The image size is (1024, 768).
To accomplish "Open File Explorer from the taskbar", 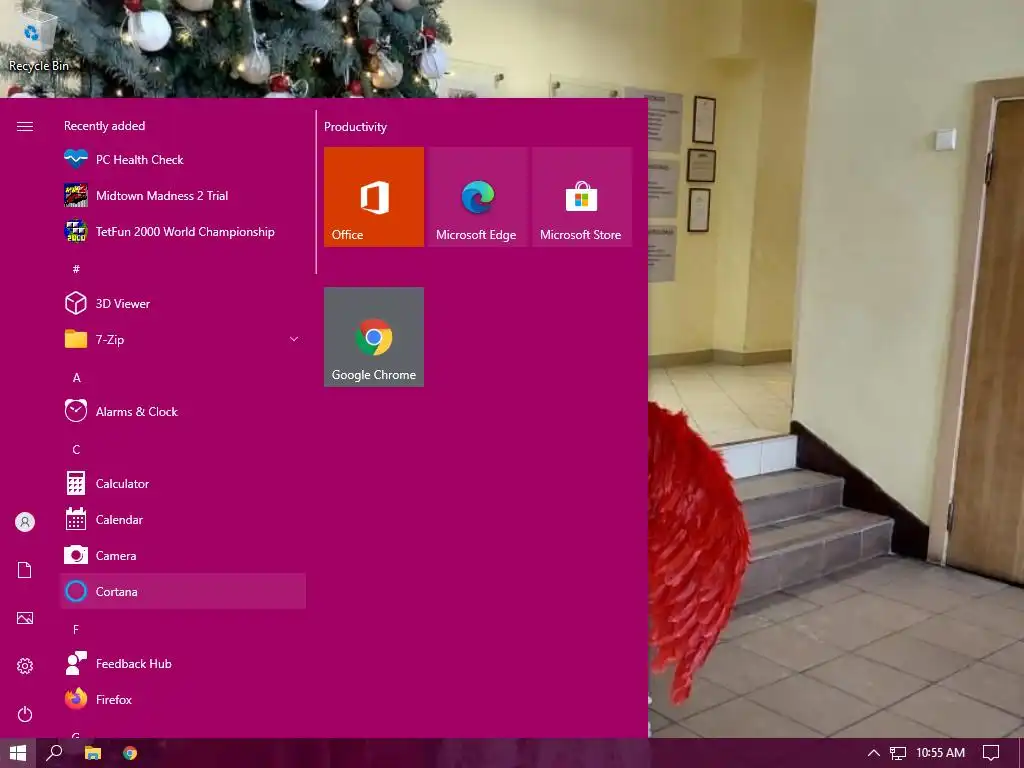I will (93, 753).
